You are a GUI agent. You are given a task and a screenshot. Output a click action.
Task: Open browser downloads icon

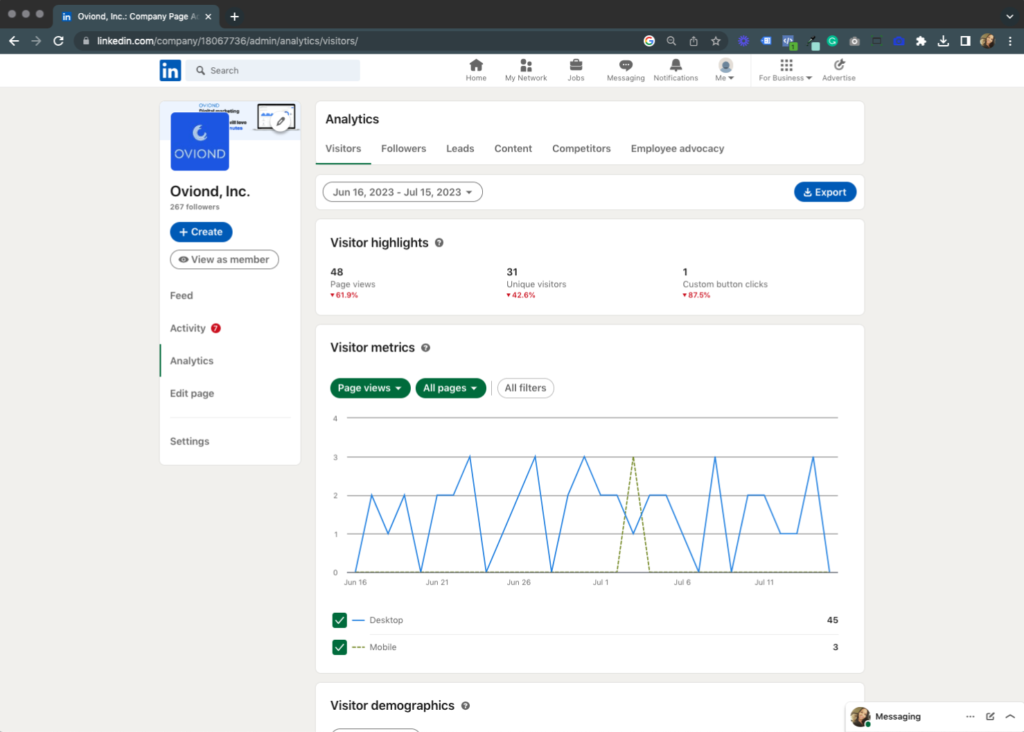[x=943, y=40]
